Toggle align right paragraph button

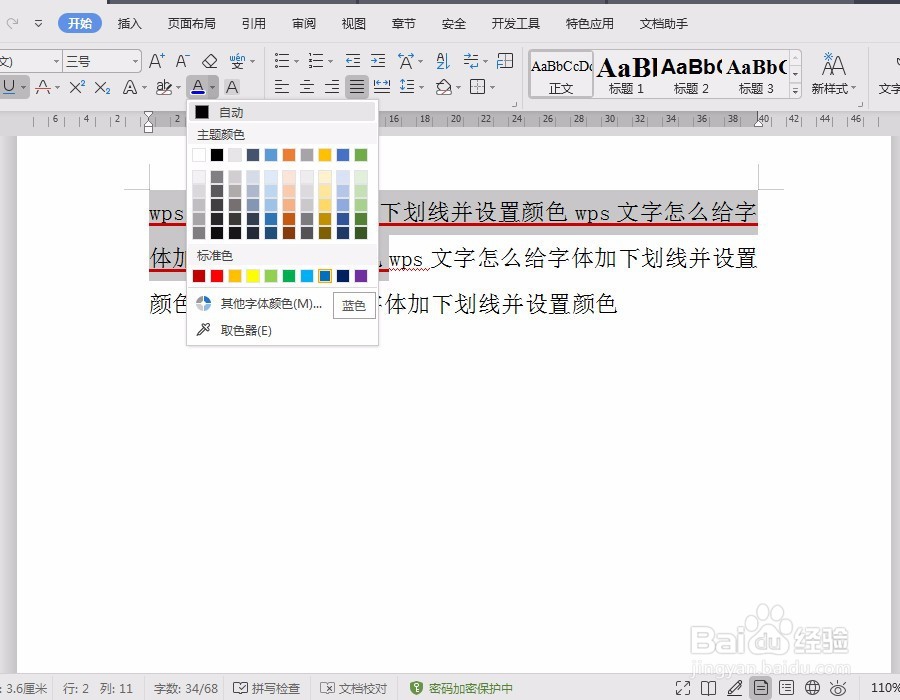point(332,87)
